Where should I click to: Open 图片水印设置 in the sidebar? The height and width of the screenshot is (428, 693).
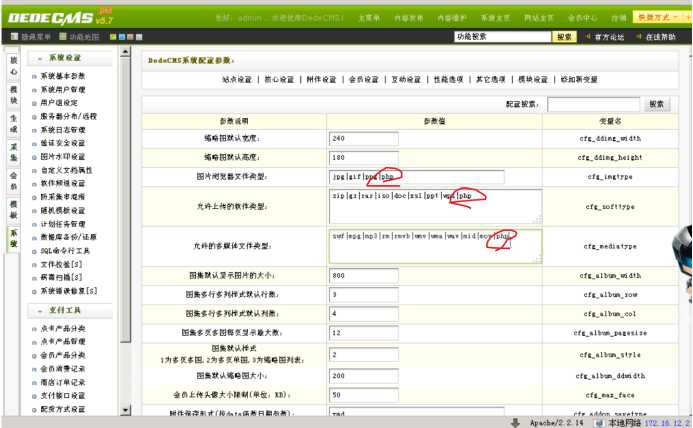(x=63, y=157)
